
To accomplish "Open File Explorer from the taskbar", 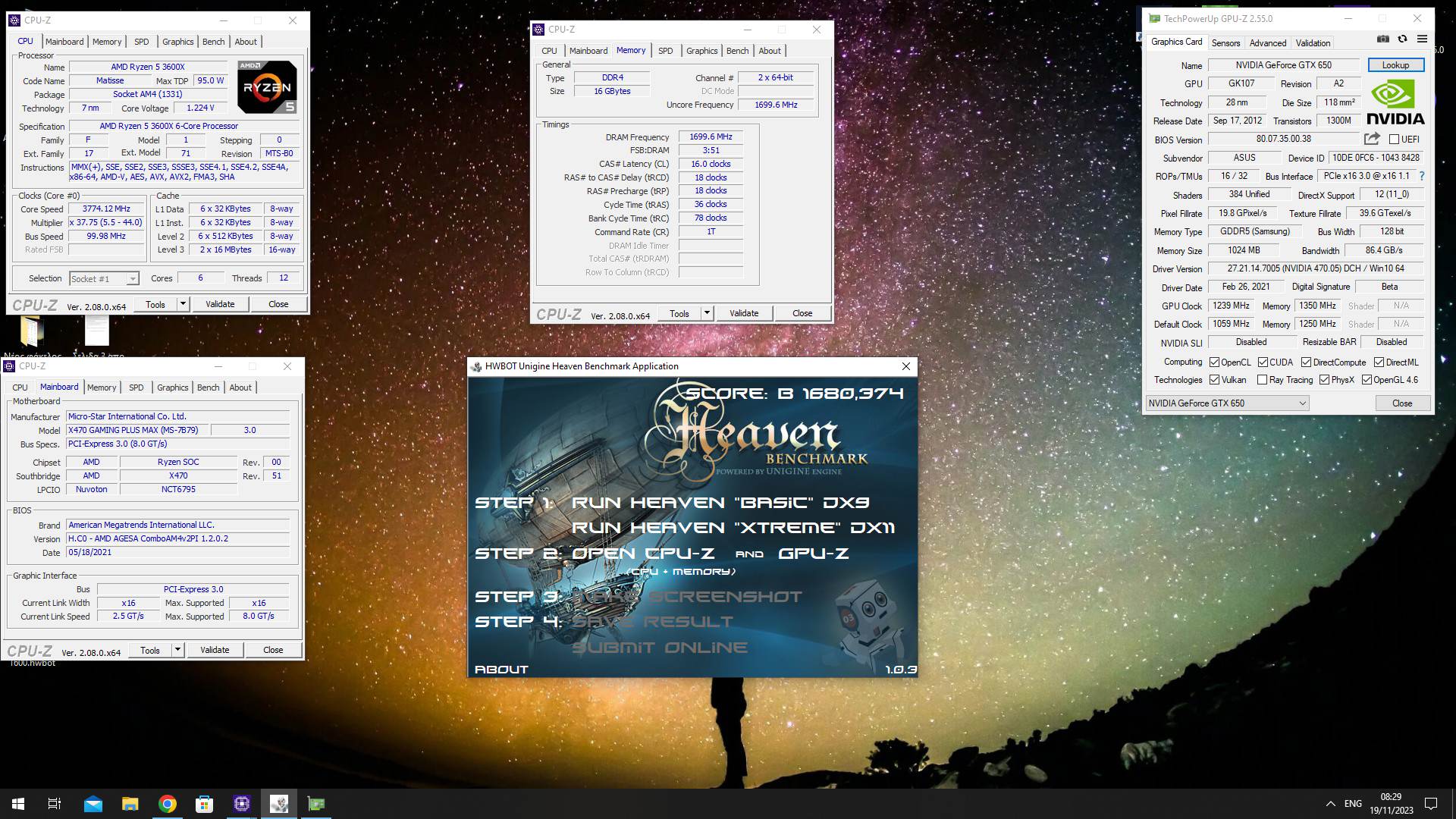I will tap(130, 804).
